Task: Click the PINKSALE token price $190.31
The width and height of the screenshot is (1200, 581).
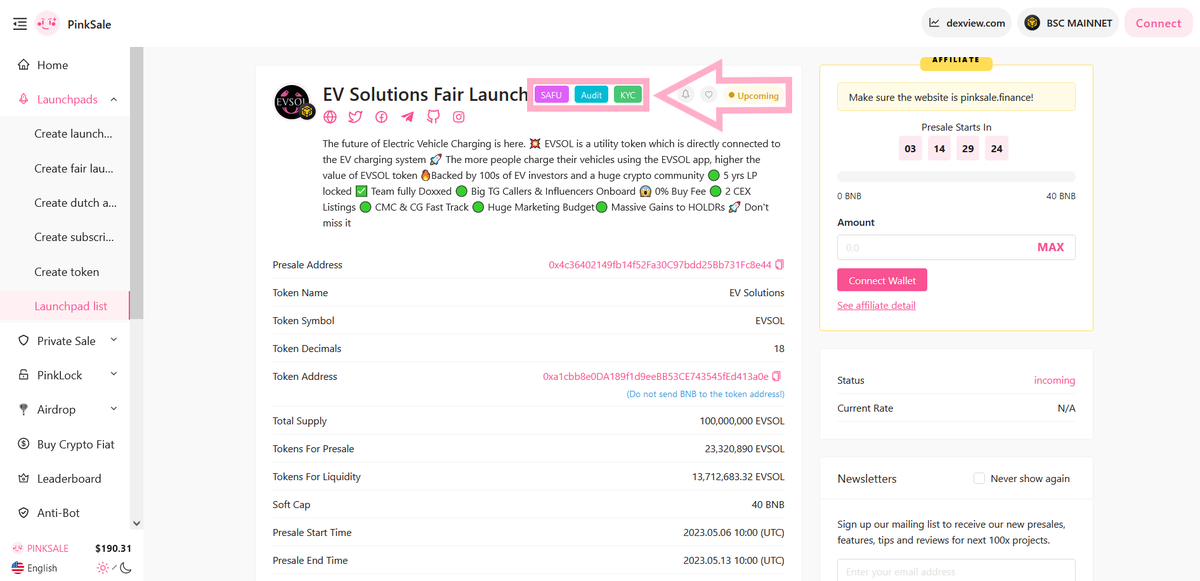Action: pyautogui.click(x=113, y=548)
